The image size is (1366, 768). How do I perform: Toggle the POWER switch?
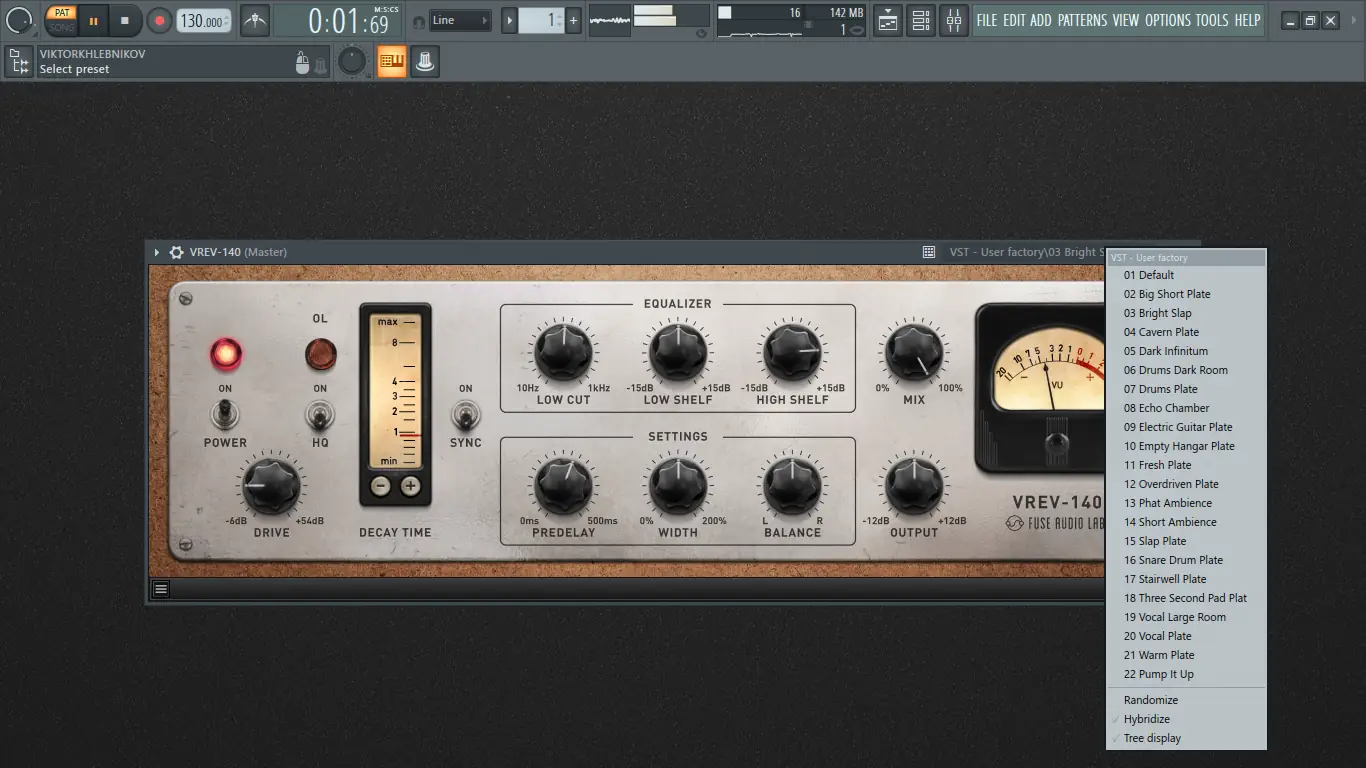pos(225,414)
